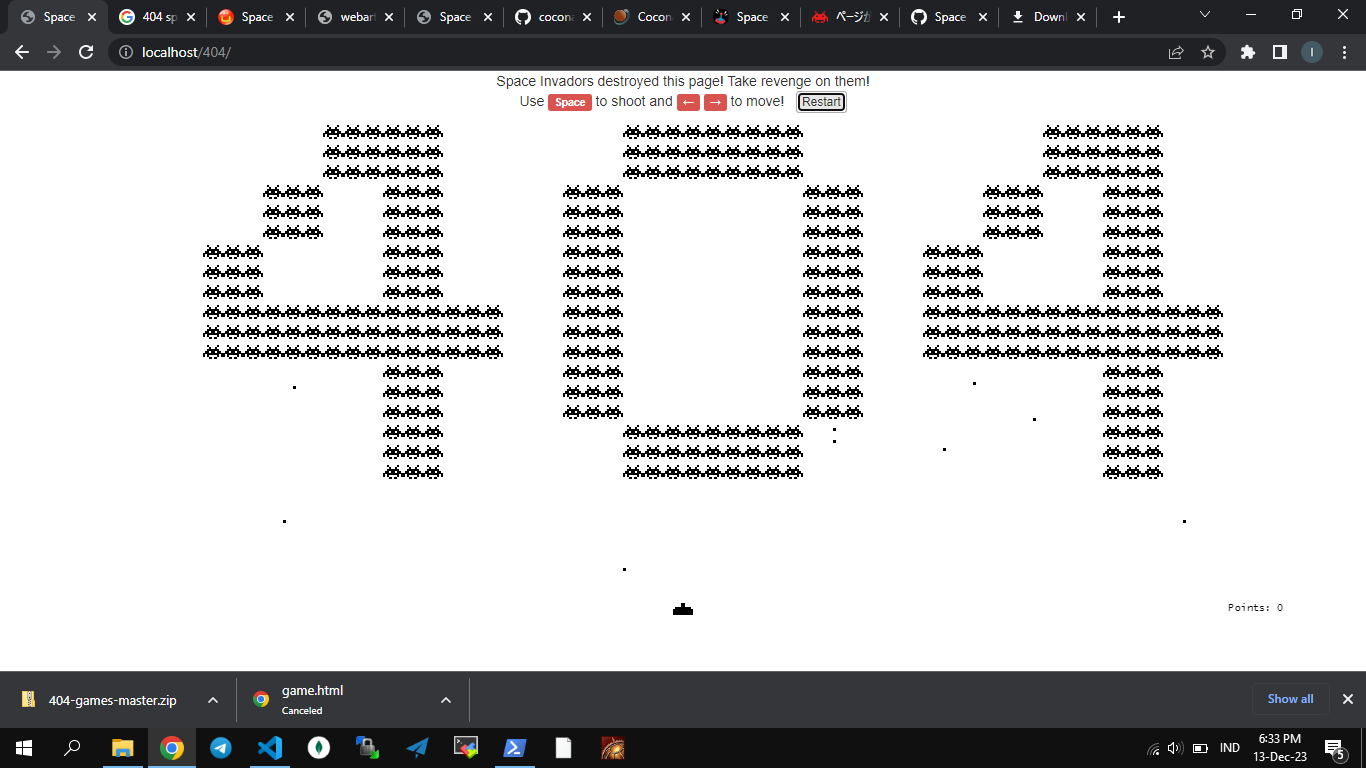Open the Extensions puzzle icon
1366x768 pixels.
1247,52
